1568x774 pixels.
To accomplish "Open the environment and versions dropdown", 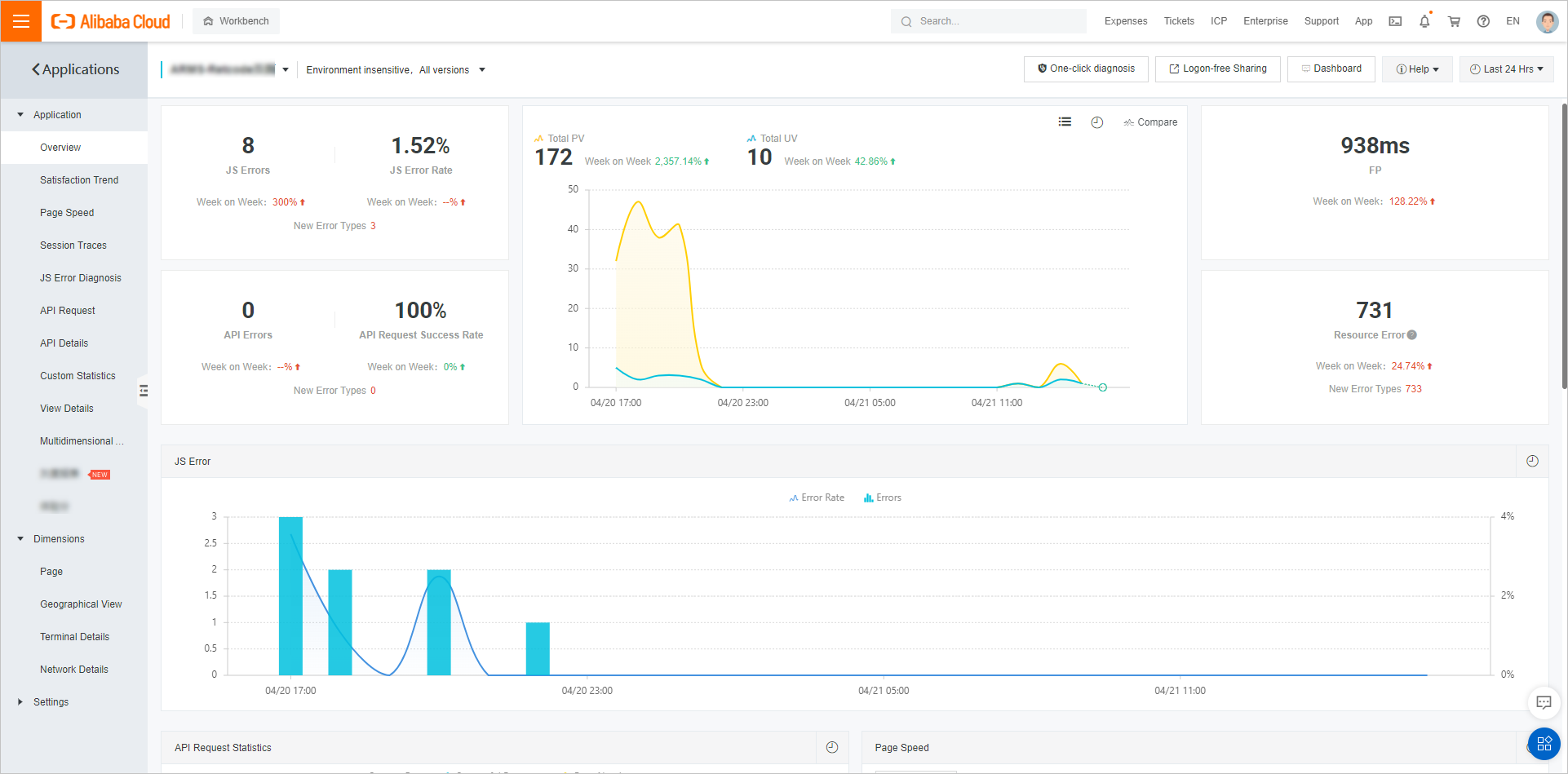I will 396,70.
